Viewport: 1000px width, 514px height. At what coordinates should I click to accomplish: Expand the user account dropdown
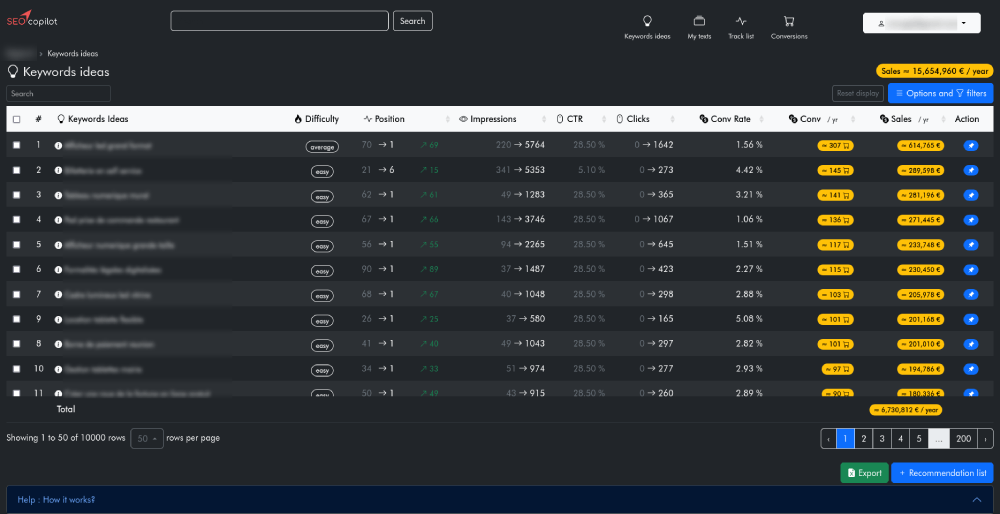click(x=921, y=22)
